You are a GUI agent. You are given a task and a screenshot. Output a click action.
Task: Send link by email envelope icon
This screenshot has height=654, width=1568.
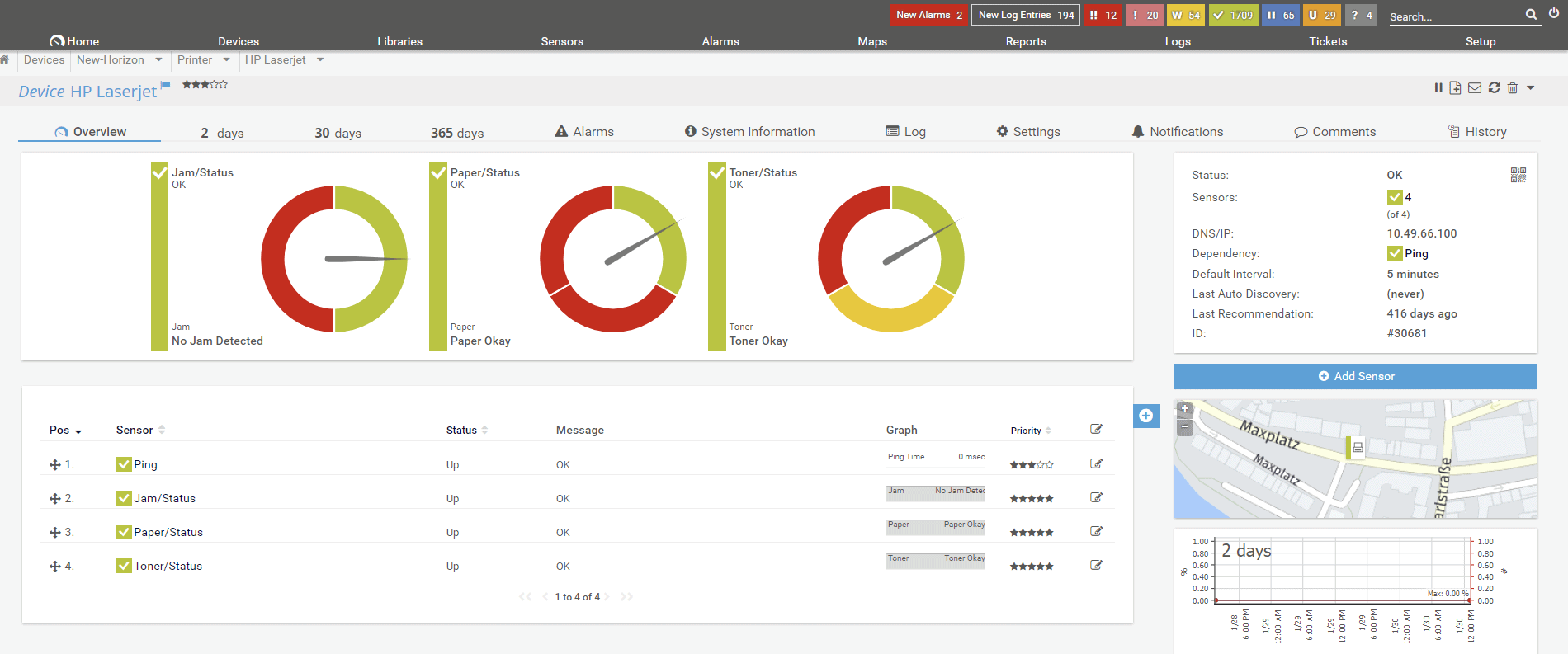pyautogui.click(x=1475, y=87)
